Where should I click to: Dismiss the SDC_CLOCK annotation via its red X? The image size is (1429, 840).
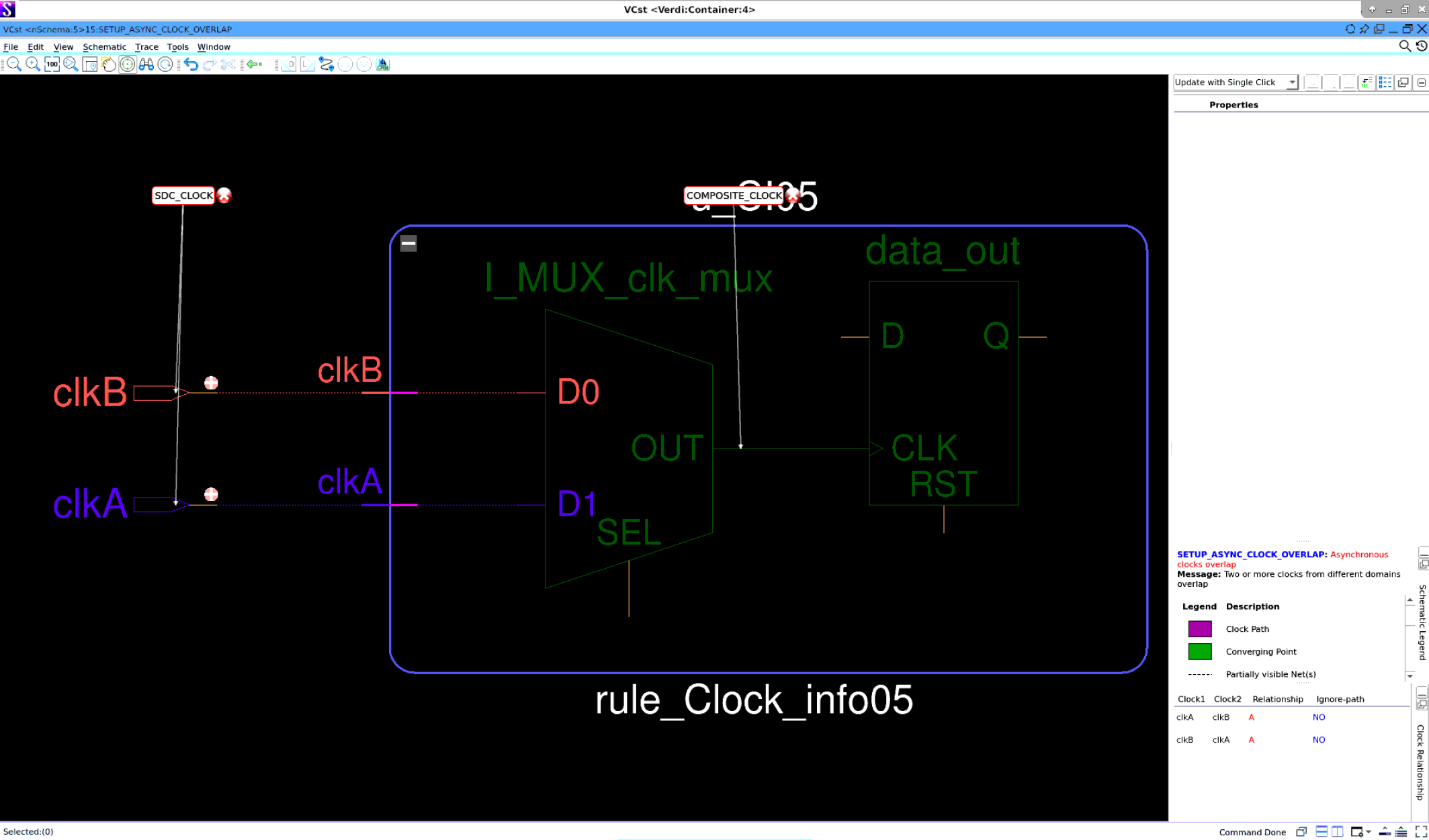tap(224, 195)
